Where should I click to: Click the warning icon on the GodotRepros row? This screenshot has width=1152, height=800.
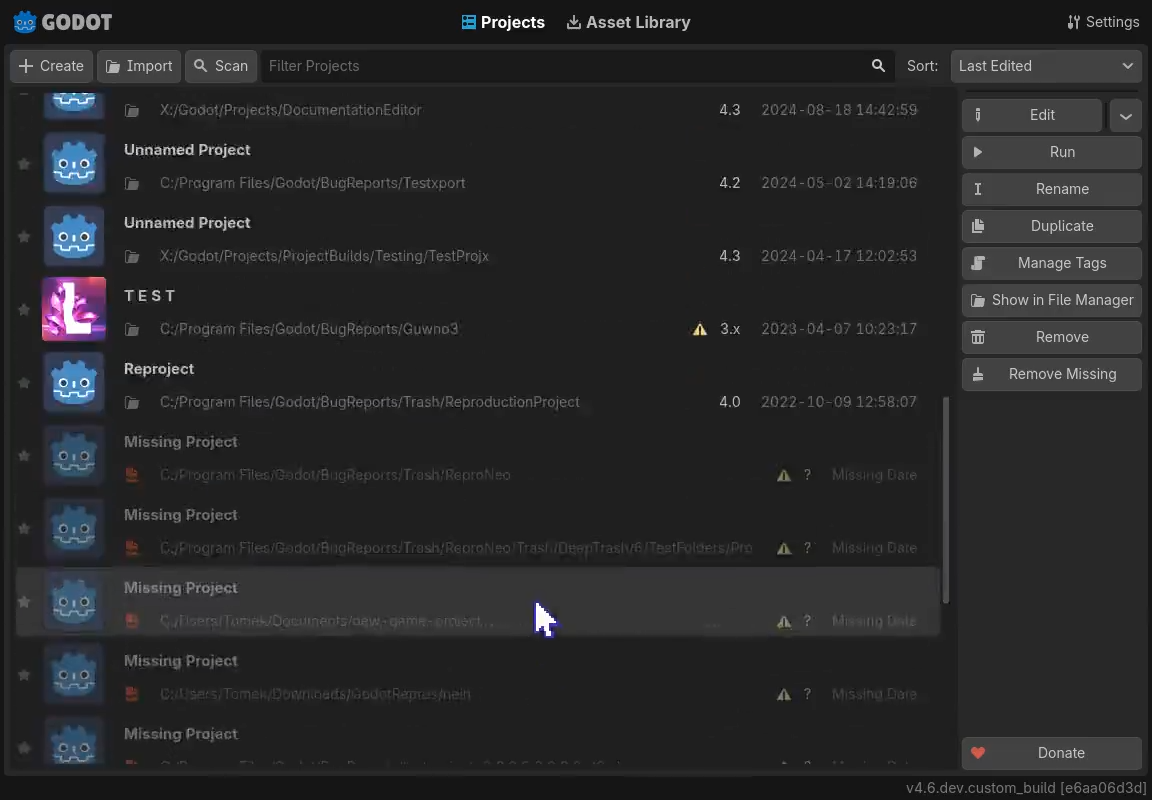[784, 694]
